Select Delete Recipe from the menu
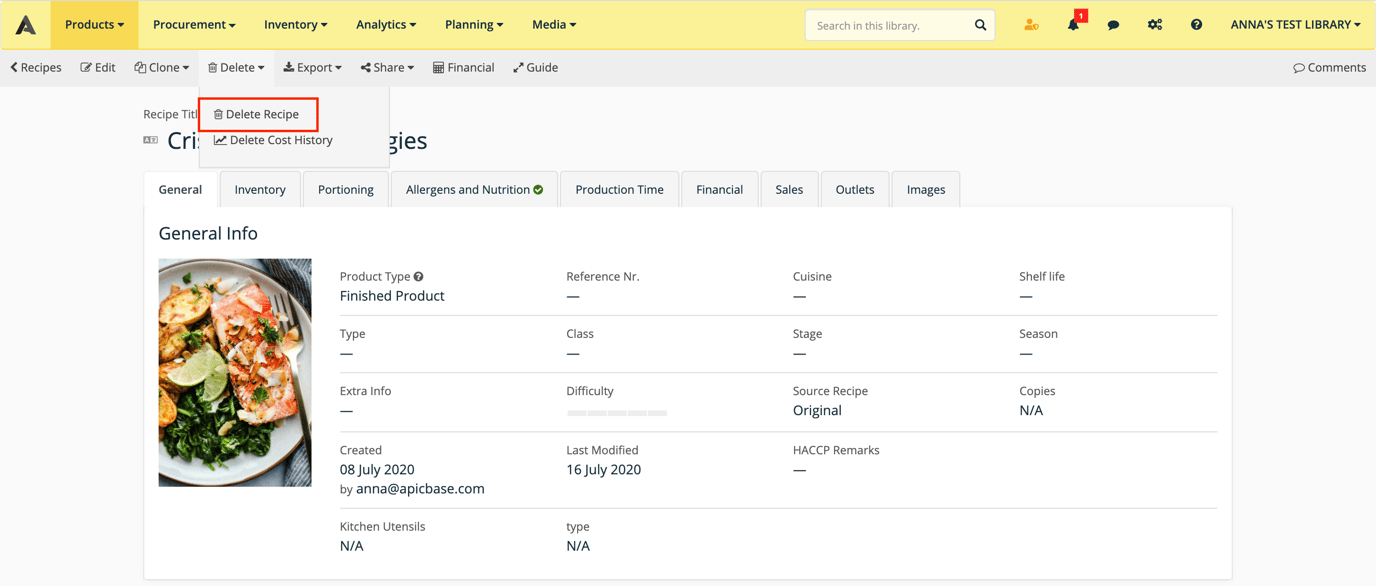The image size is (1376, 586). pos(257,115)
